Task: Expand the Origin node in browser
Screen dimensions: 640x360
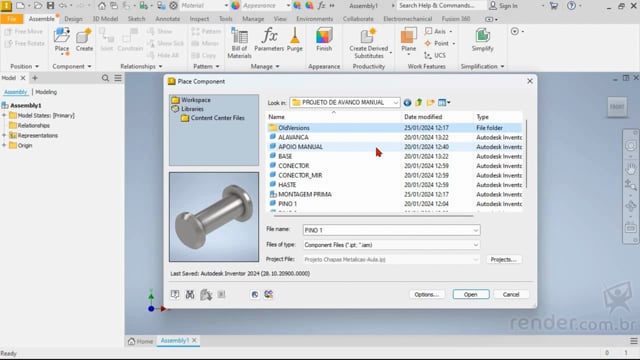Action: tap(4, 145)
